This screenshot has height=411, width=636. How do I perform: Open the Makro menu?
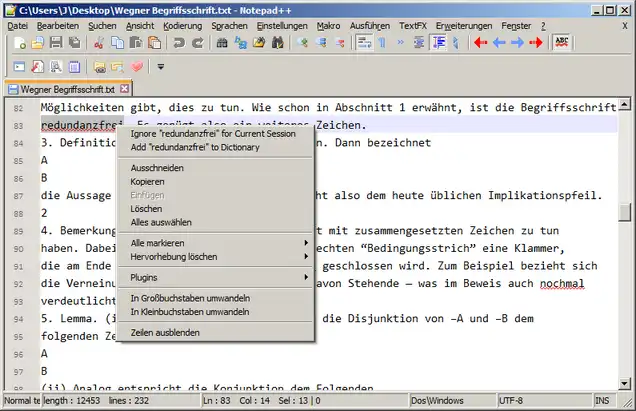click(329, 26)
